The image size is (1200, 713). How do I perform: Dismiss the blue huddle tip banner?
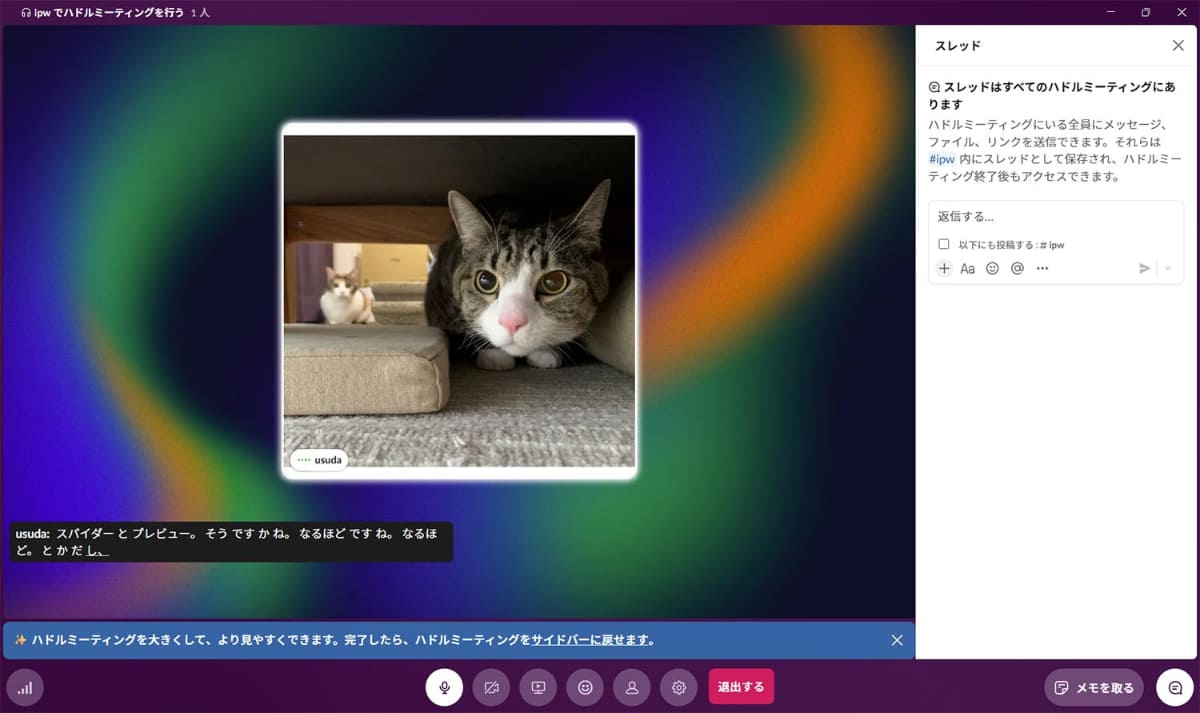click(897, 640)
